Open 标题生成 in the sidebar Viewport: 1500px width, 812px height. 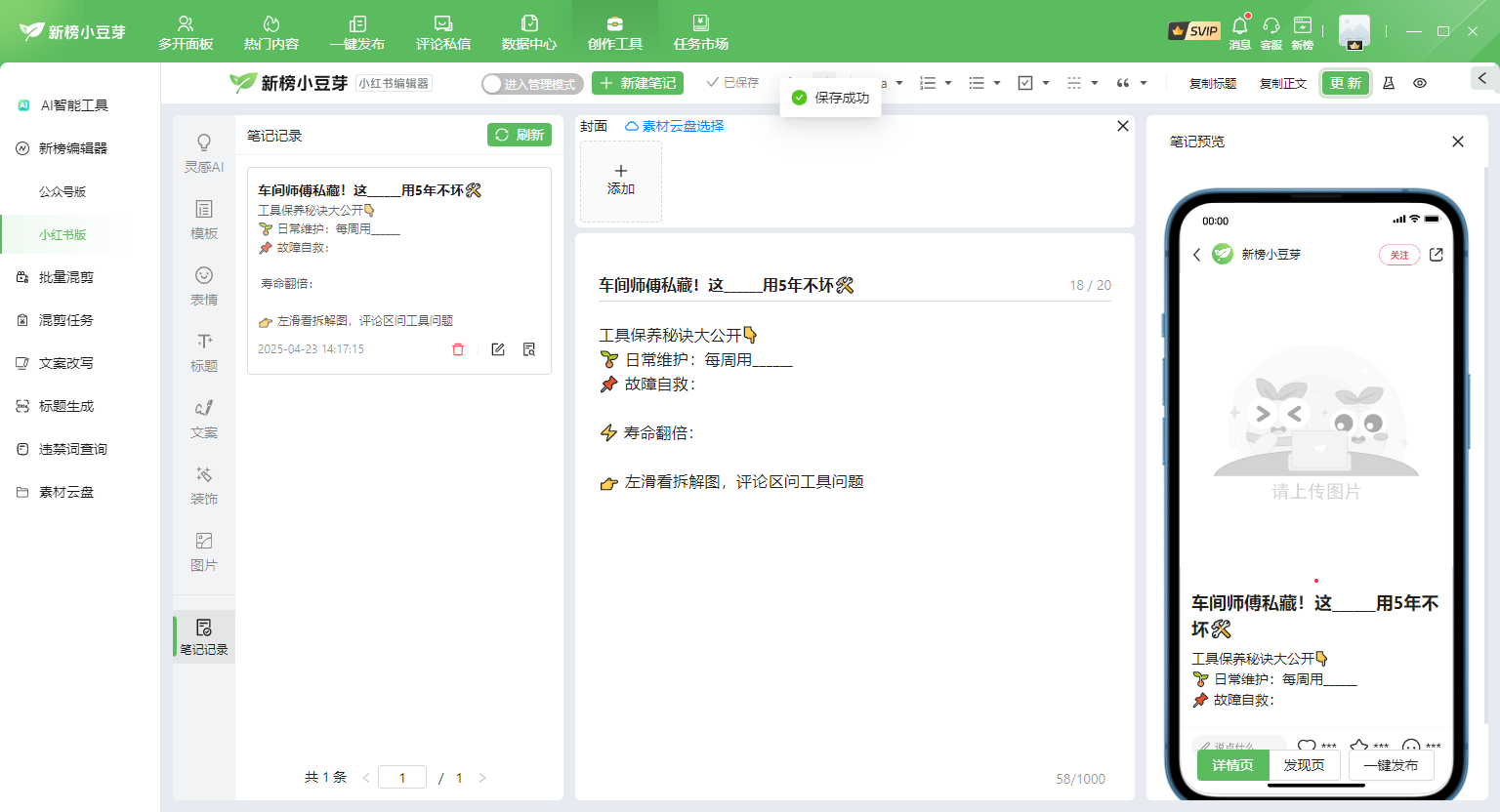66,406
